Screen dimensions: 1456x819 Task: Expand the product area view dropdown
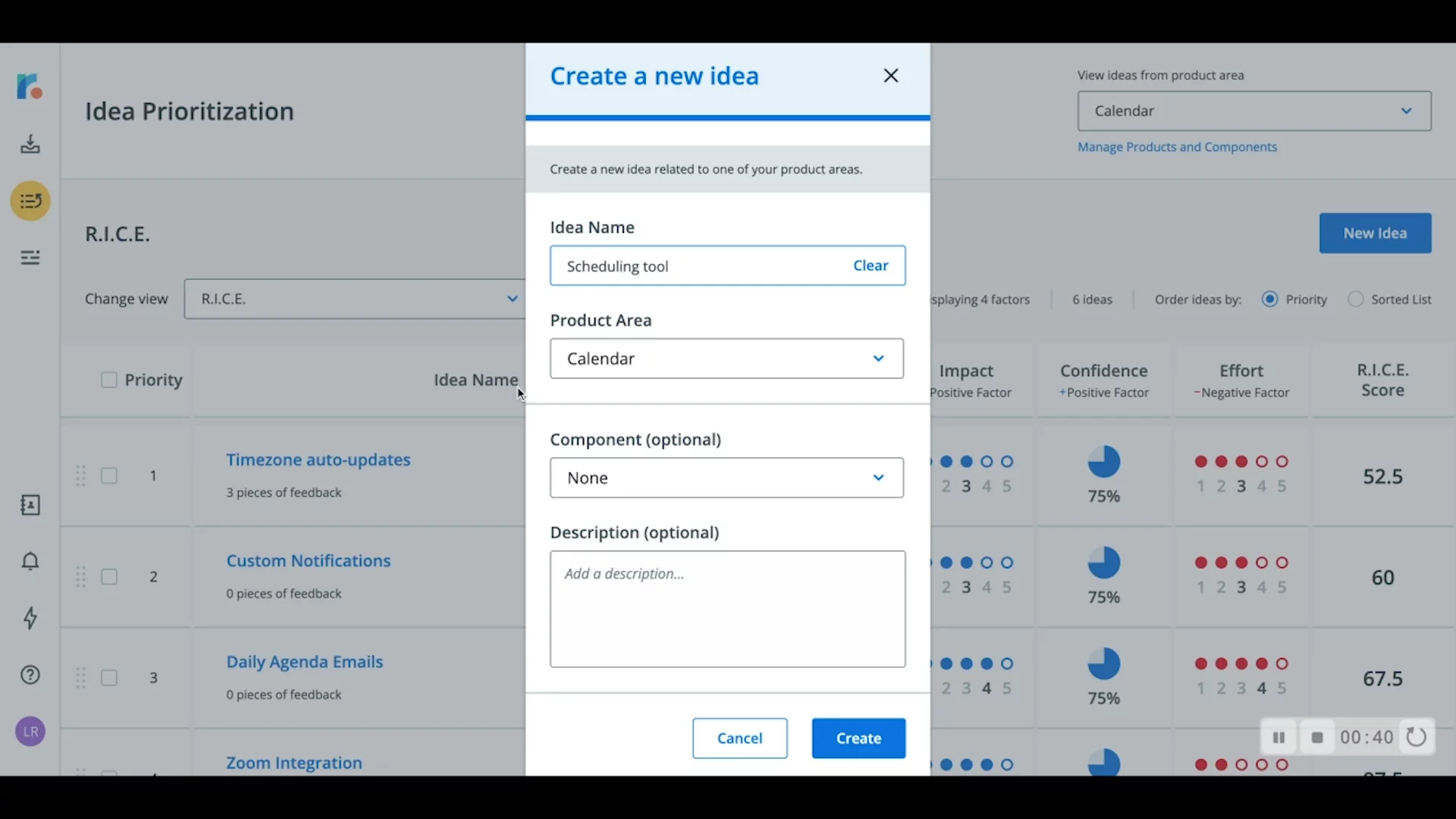1254,111
